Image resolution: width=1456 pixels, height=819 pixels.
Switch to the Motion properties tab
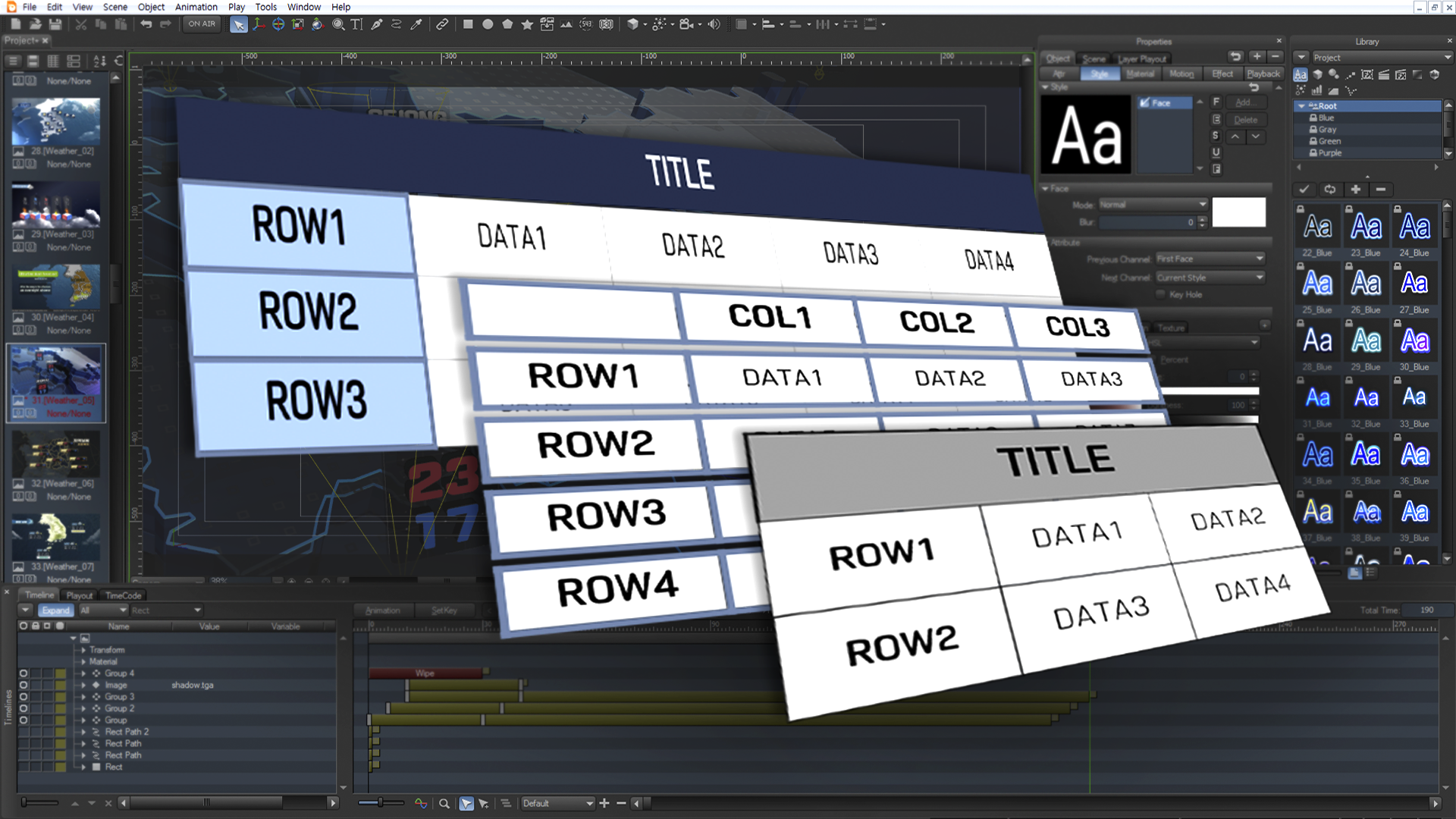pyautogui.click(x=1181, y=74)
